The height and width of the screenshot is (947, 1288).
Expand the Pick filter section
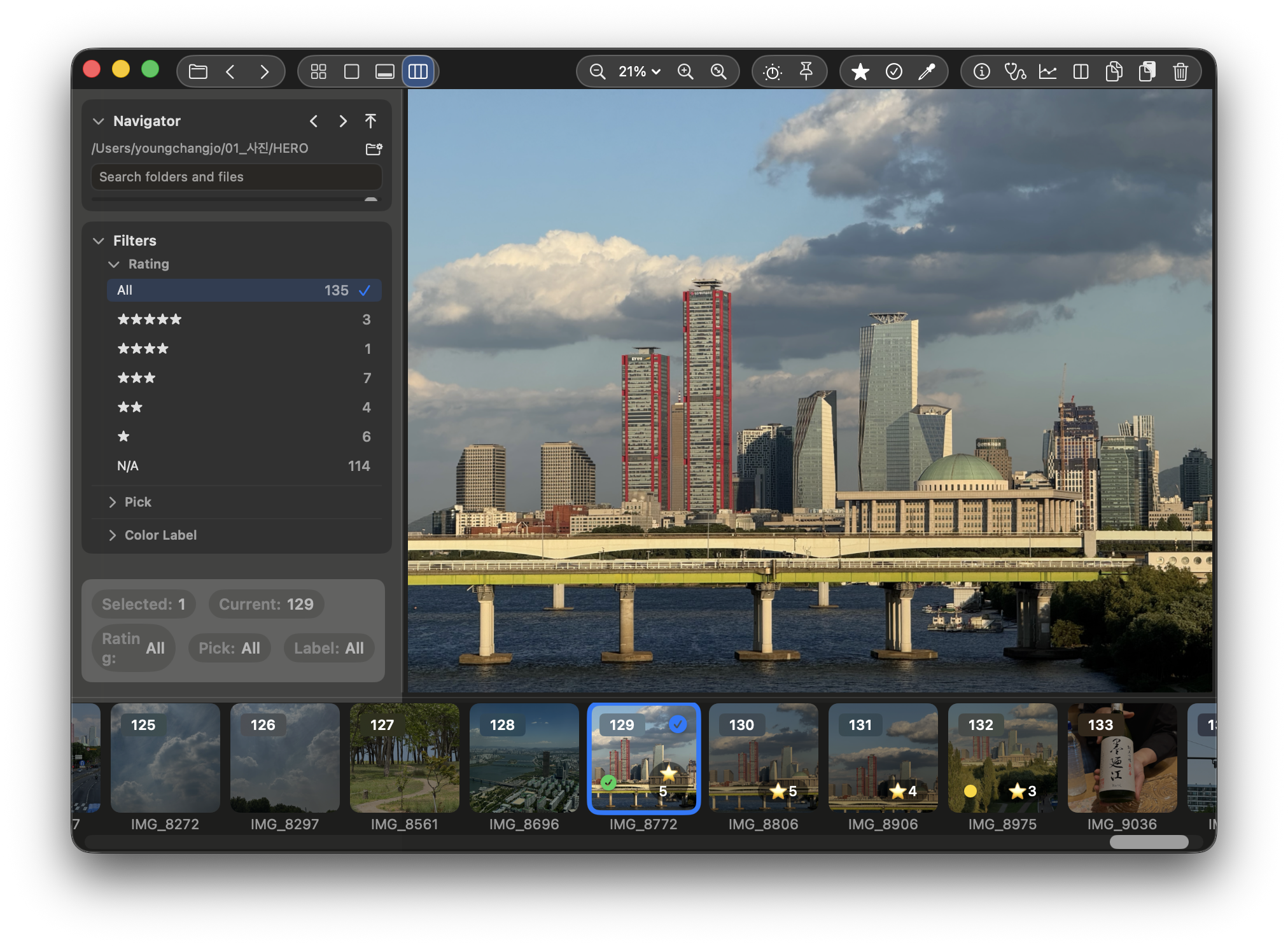pos(138,502)
